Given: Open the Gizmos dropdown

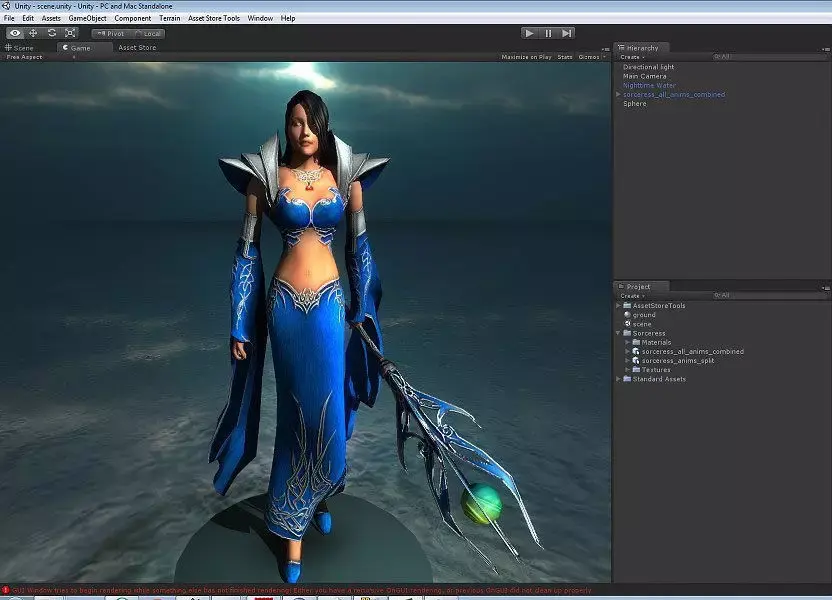Looking at the screenshot, I should pyautogui.click(x=592, y=57).
